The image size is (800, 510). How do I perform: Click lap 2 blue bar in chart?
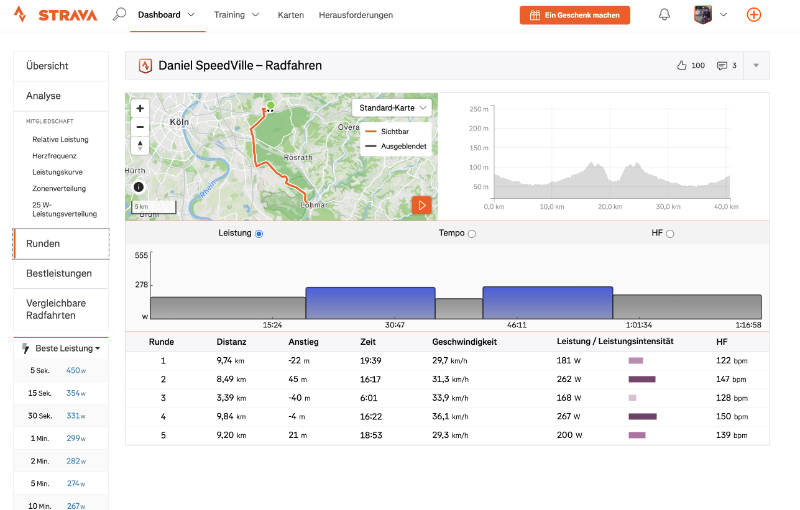[x=370, y=303]
